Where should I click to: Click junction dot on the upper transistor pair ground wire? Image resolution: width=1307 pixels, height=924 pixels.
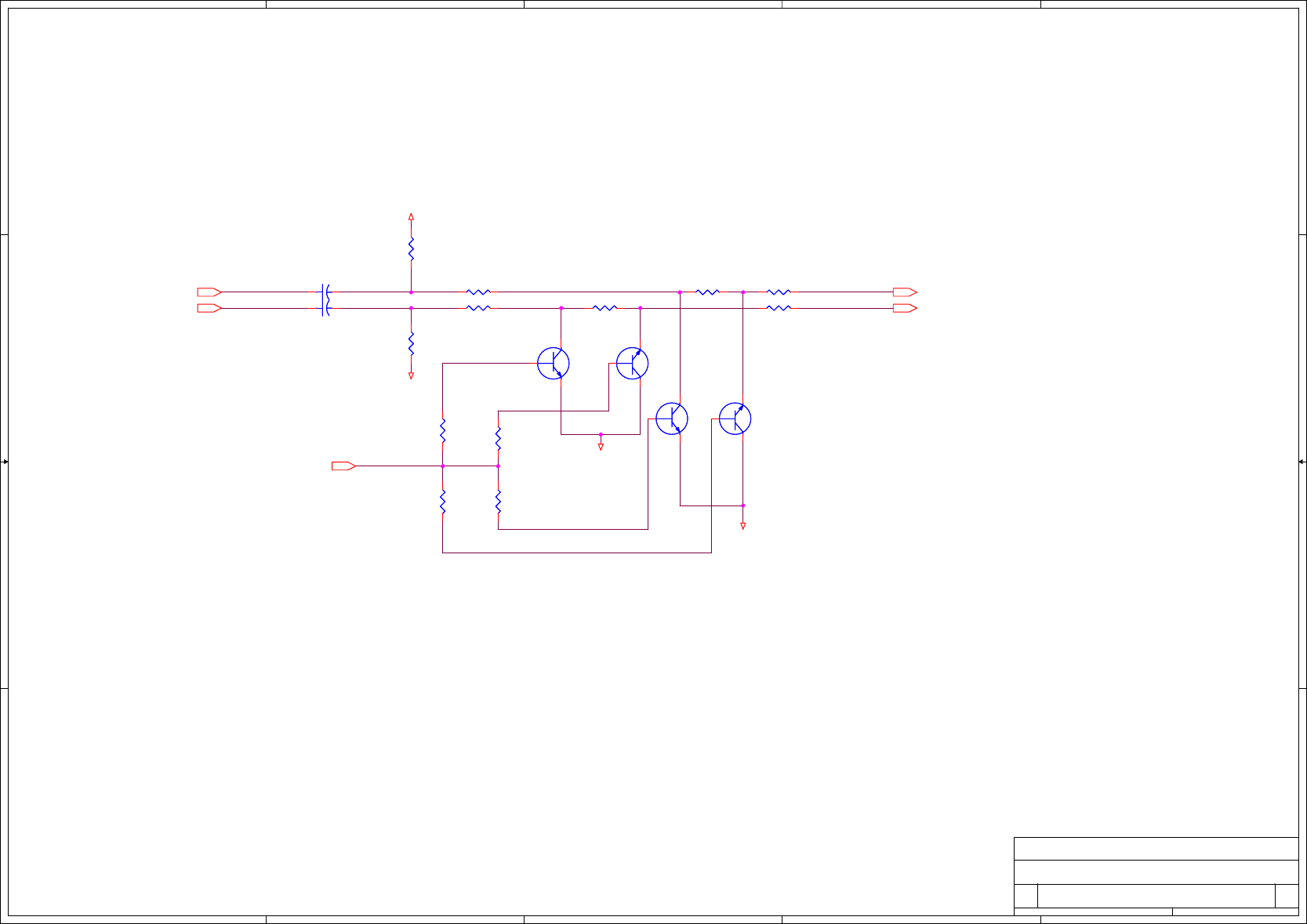(601, 434)
